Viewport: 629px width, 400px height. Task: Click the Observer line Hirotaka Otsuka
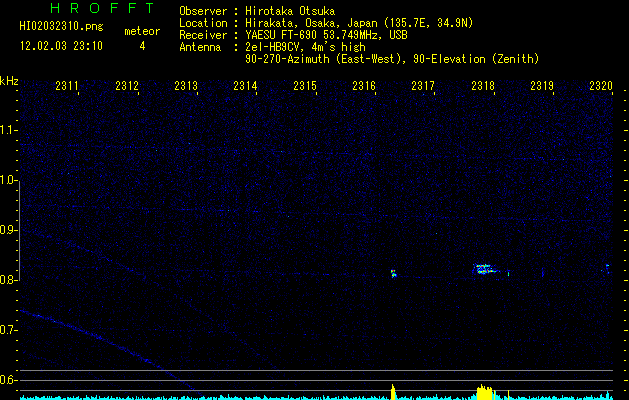coord(257,11)
